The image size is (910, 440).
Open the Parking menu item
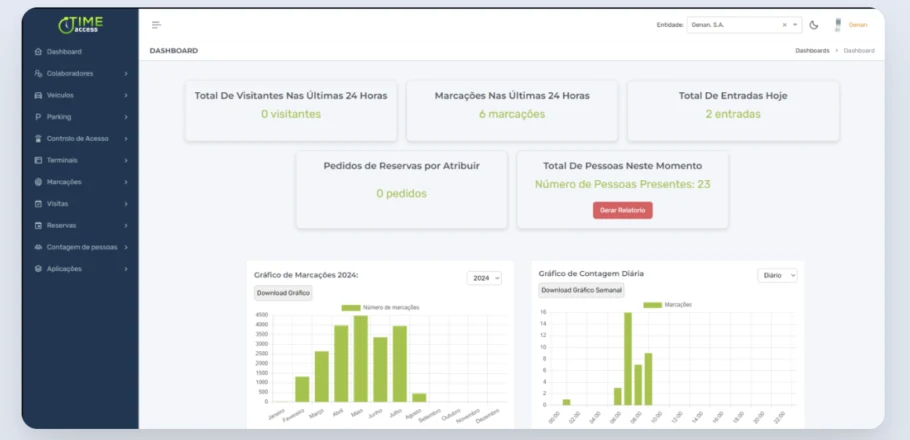coord(81,117)
